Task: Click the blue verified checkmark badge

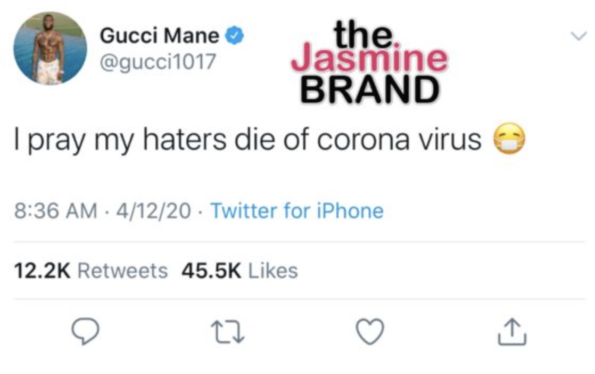Action: point(235,36)
